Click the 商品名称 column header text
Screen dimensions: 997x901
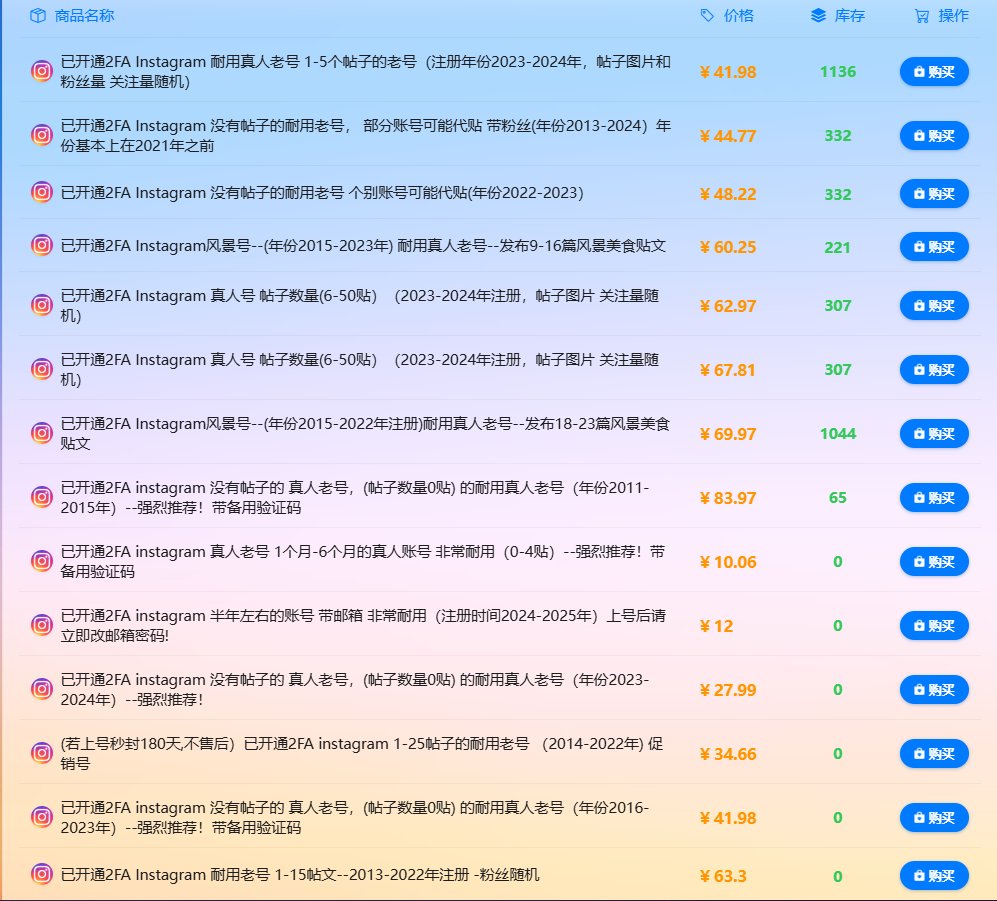point(85,15)
